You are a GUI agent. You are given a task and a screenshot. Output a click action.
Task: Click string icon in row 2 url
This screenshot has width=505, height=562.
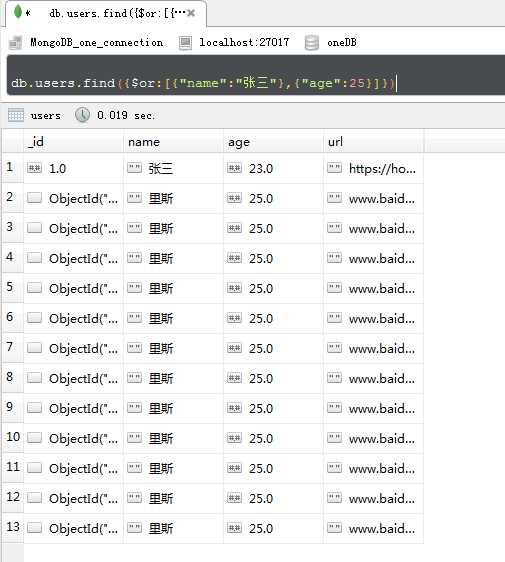pos(334,198)
